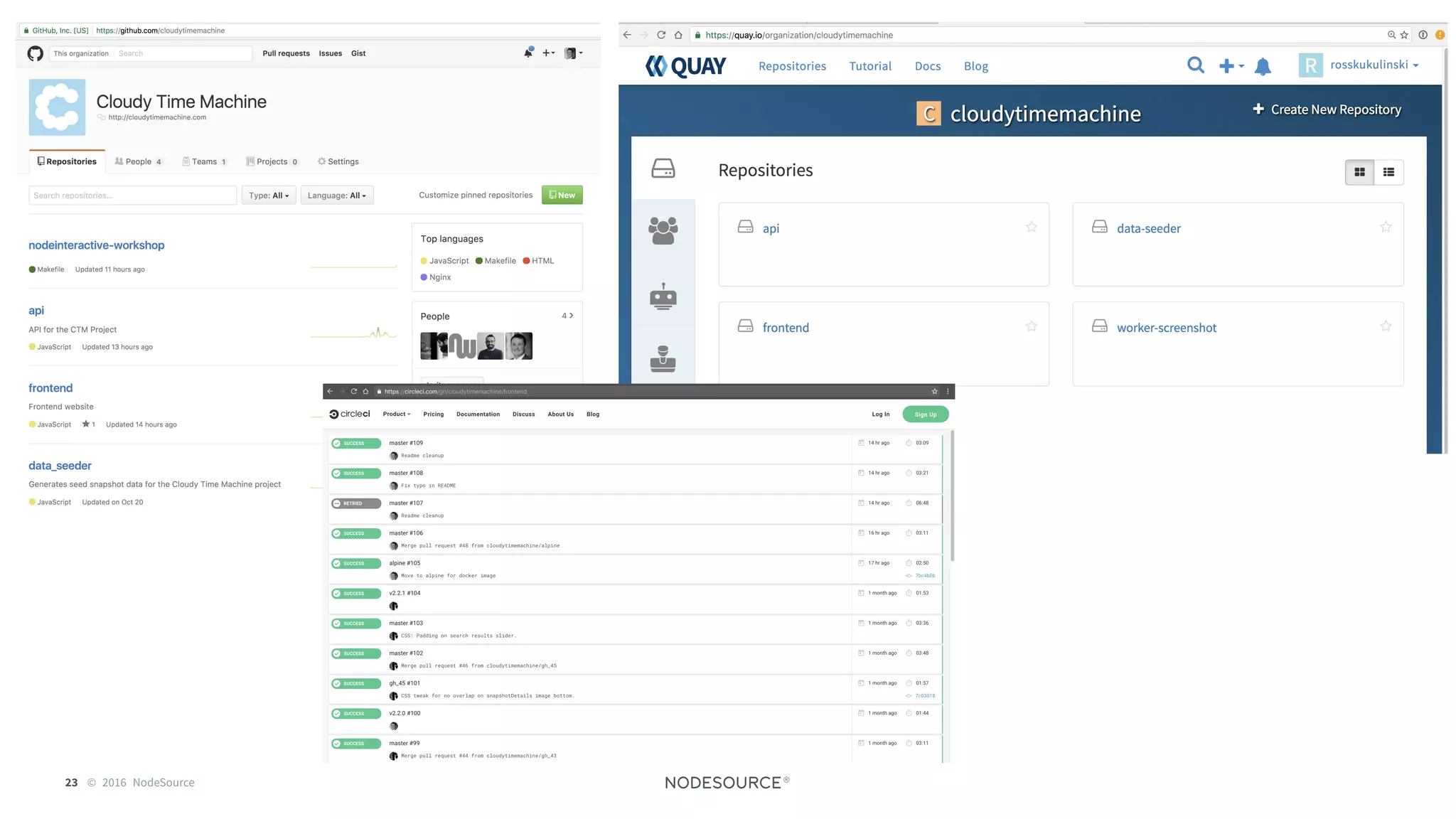Open the nodeinteractive-workshop repository link
Image resolution: width=1456 pixels, height=819 pixels.
(96, 245)
